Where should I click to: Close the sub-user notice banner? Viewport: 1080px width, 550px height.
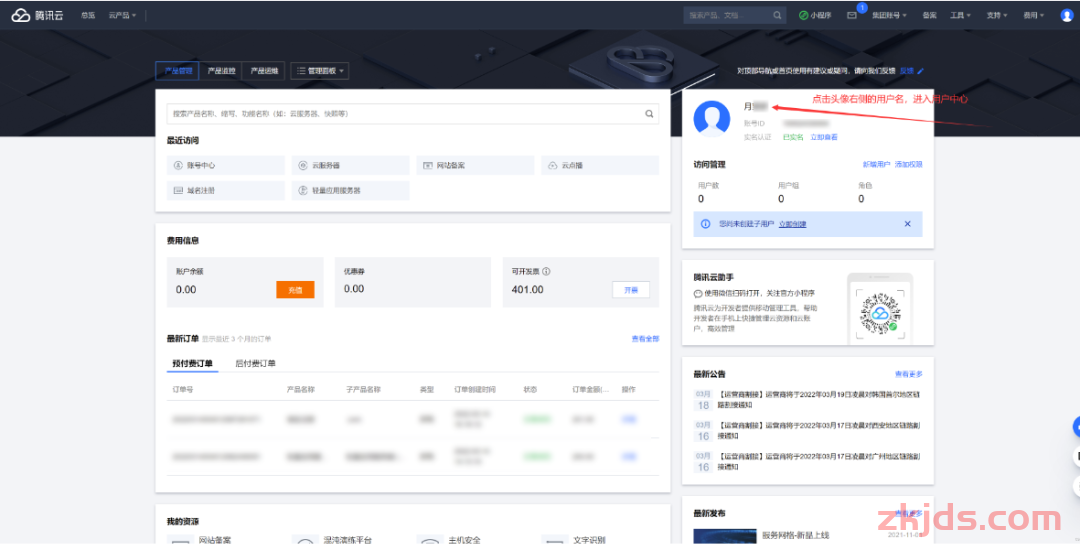click(907, 224)
